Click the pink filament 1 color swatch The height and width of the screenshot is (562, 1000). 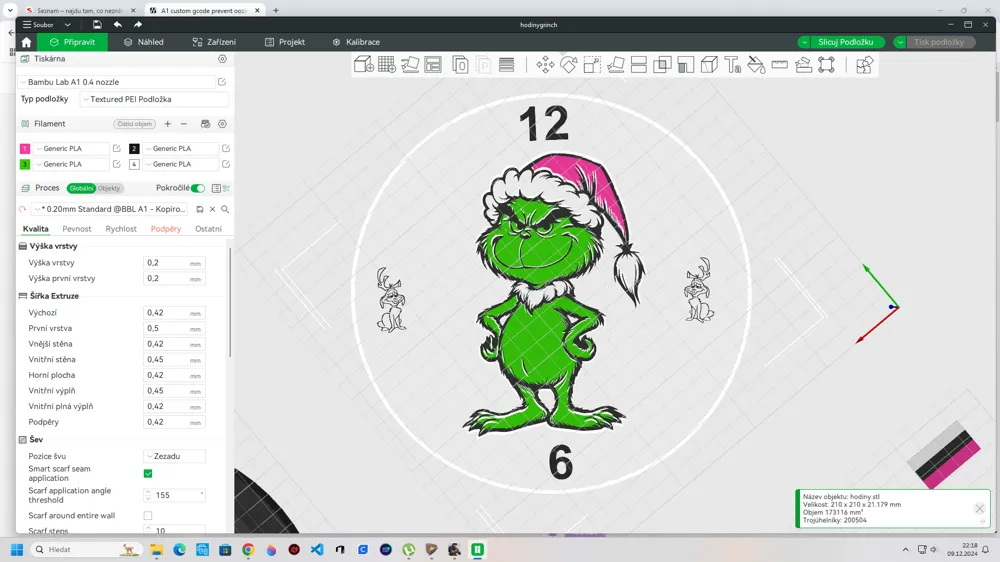25,149
